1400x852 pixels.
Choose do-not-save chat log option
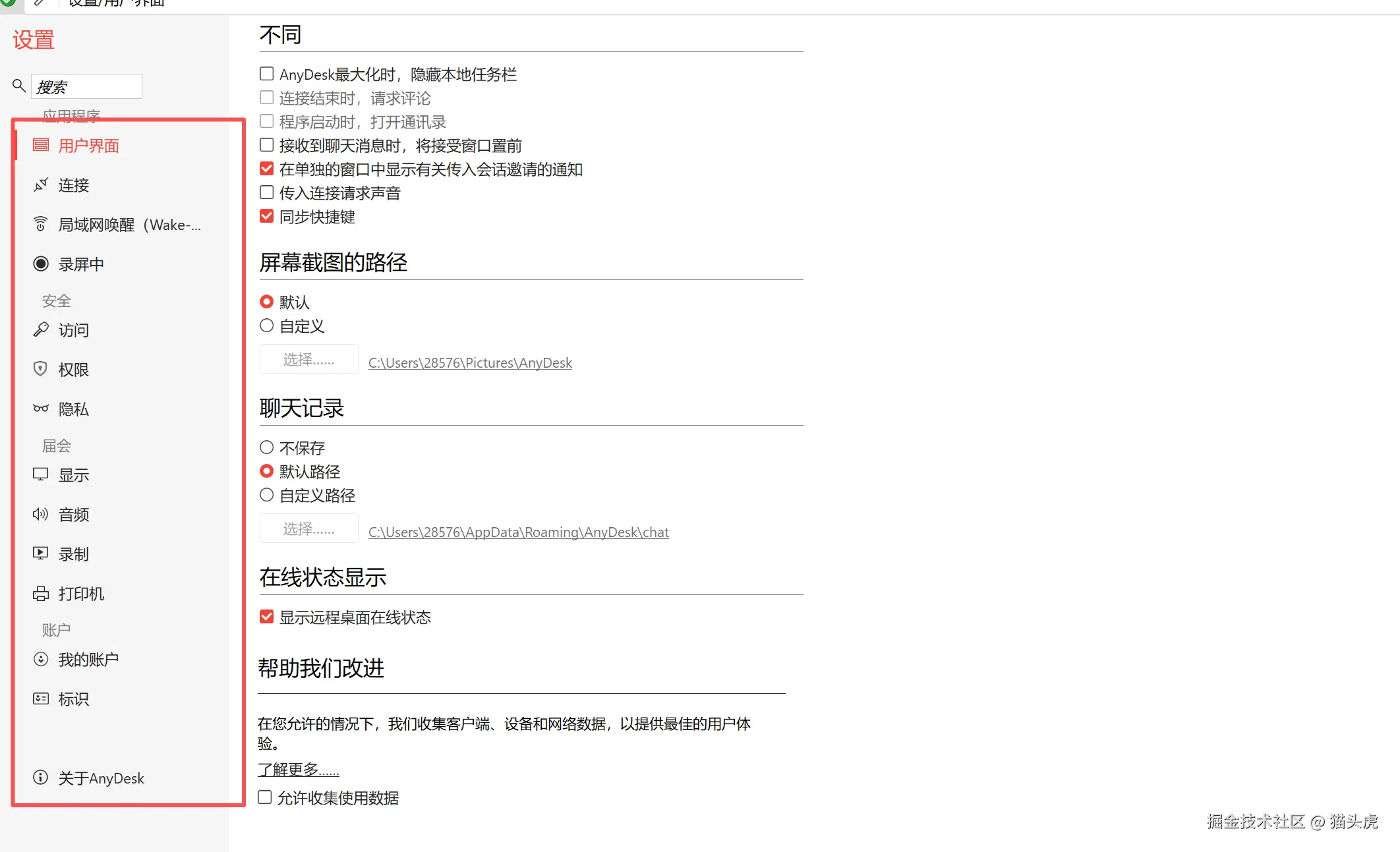(x=266, y=447)
